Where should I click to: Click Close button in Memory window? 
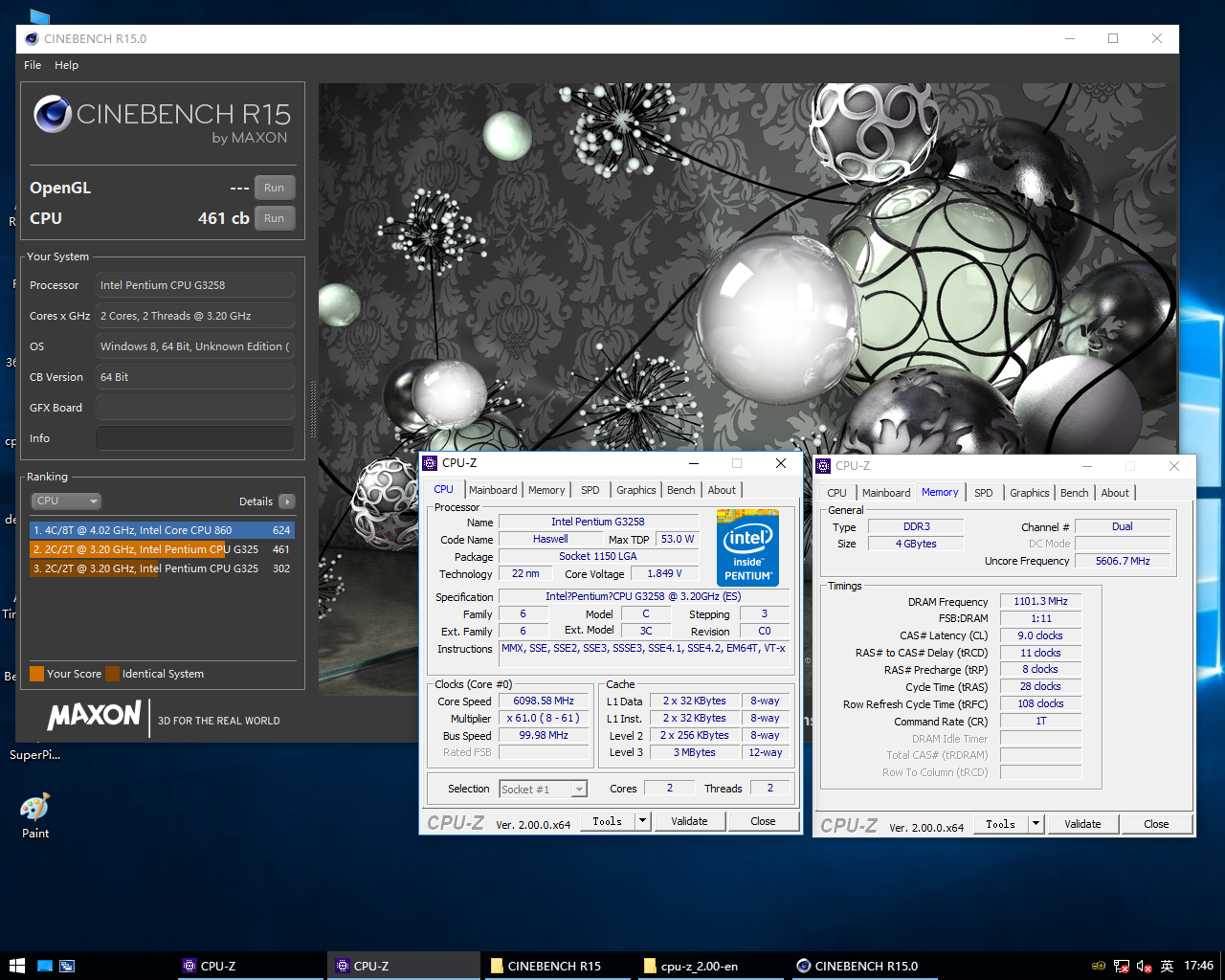click(1156, 824)
